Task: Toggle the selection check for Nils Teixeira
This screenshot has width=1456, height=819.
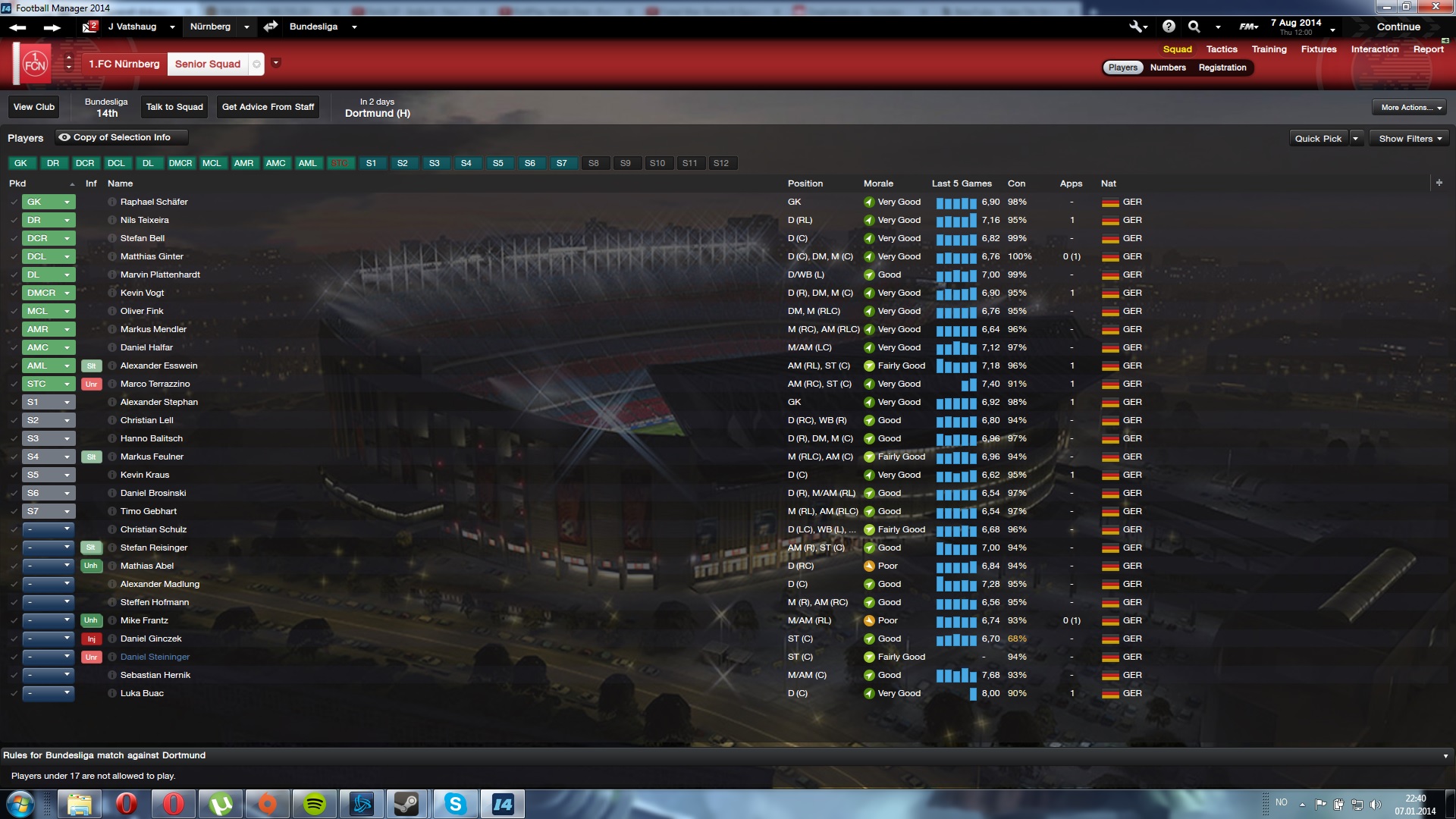Action: pos(14,220)
